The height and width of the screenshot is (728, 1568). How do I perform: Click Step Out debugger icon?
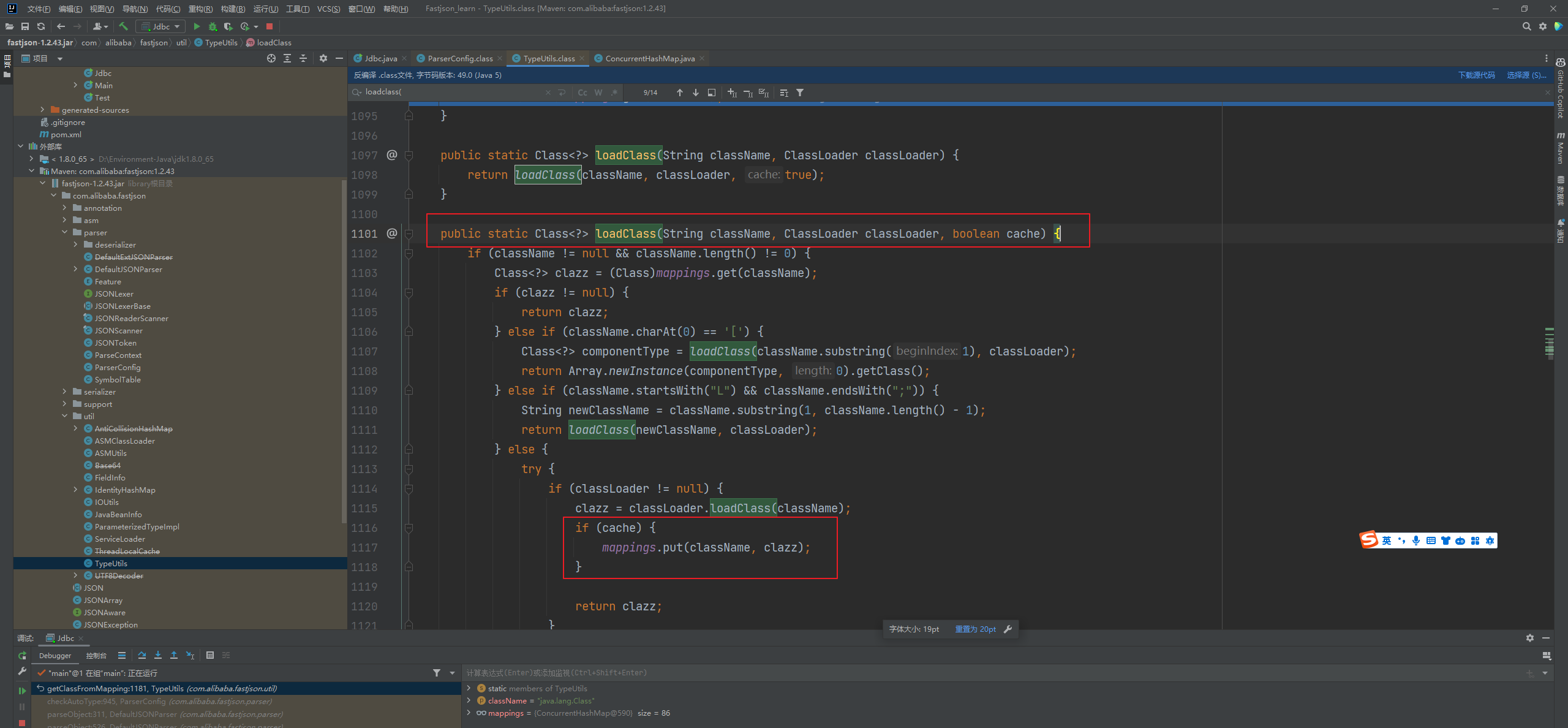coord(174,655)
